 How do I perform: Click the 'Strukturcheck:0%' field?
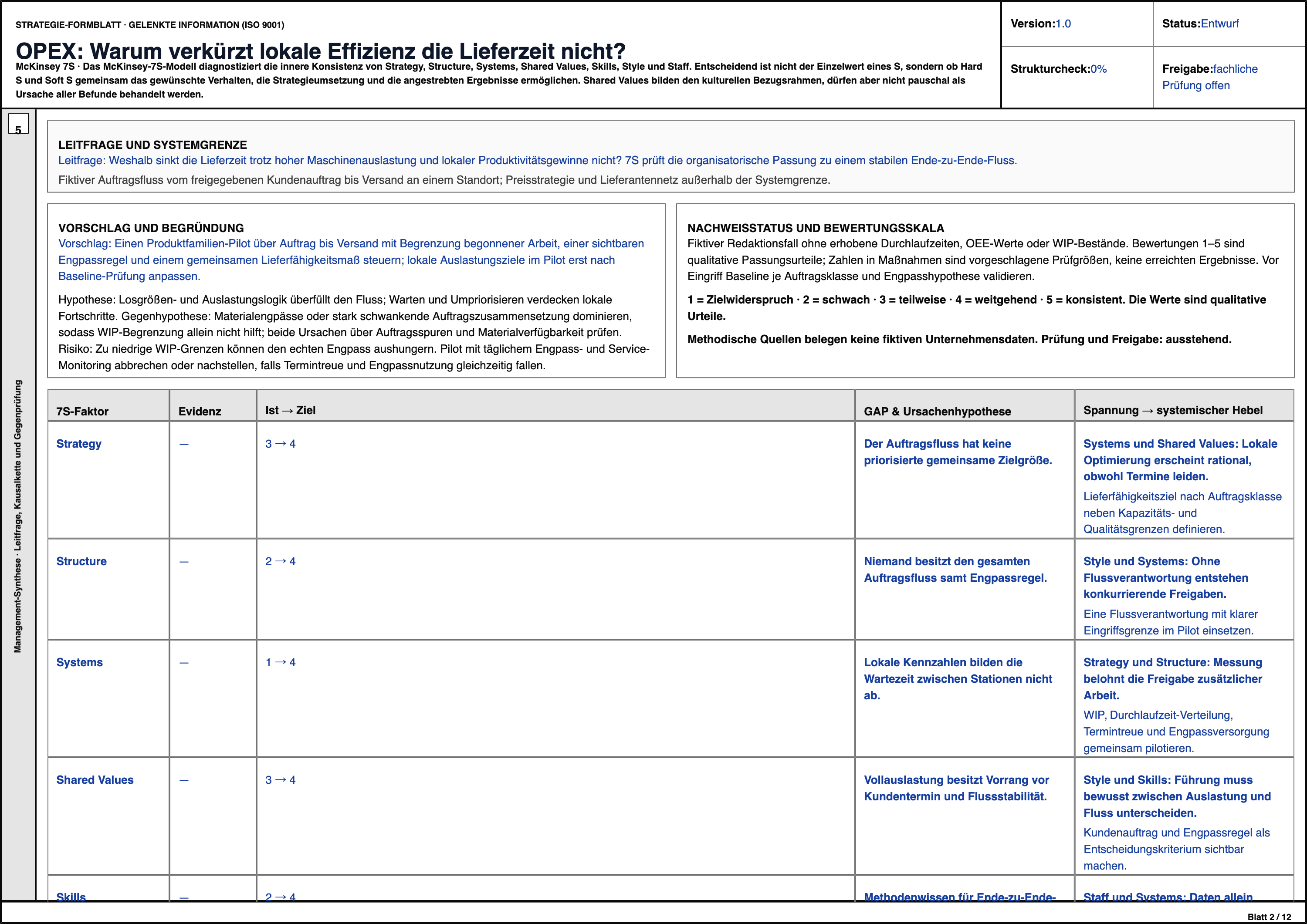pos(1077,77)
